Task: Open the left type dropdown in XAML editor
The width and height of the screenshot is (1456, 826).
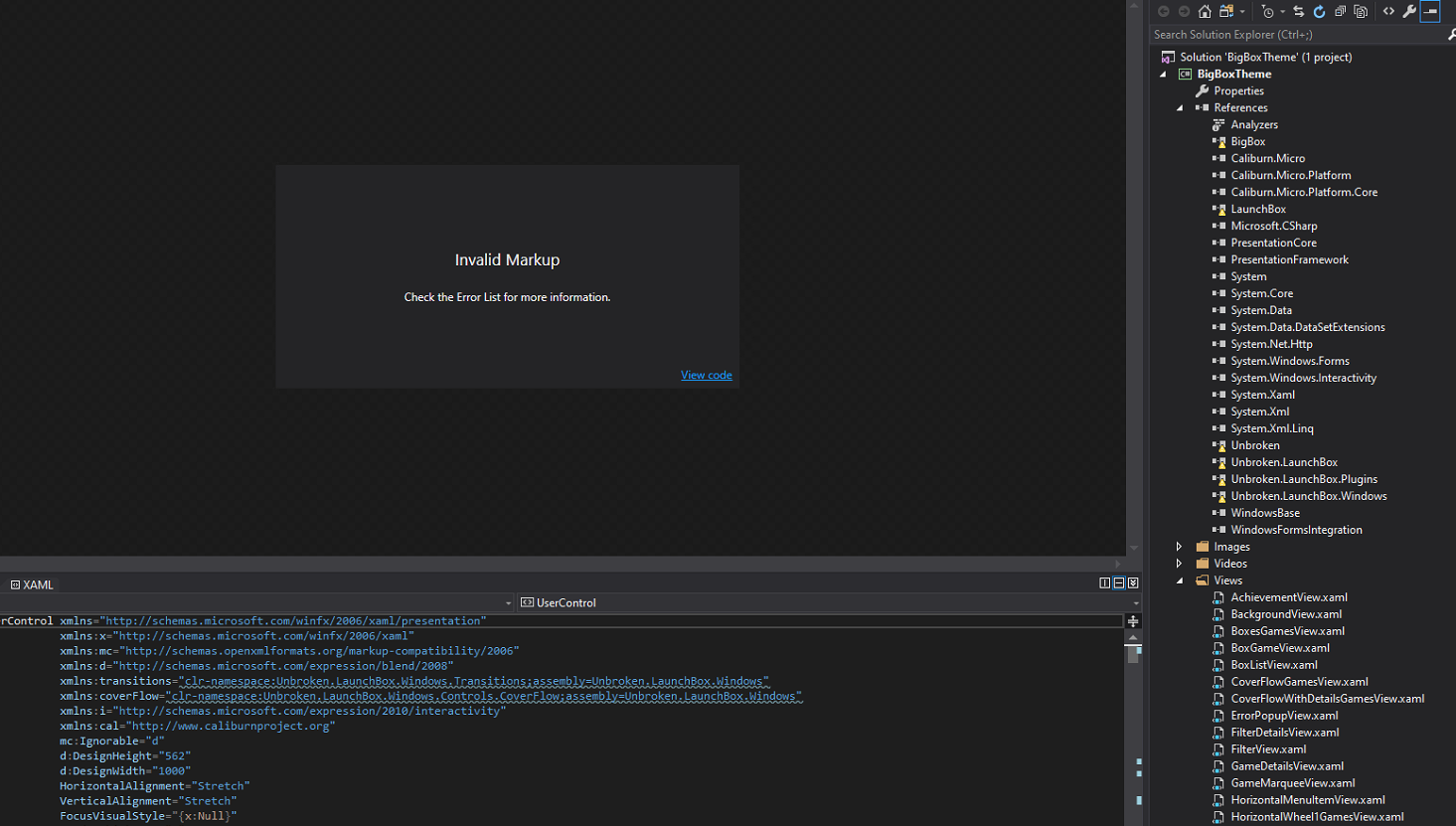Action: click(x=258, y=602)
